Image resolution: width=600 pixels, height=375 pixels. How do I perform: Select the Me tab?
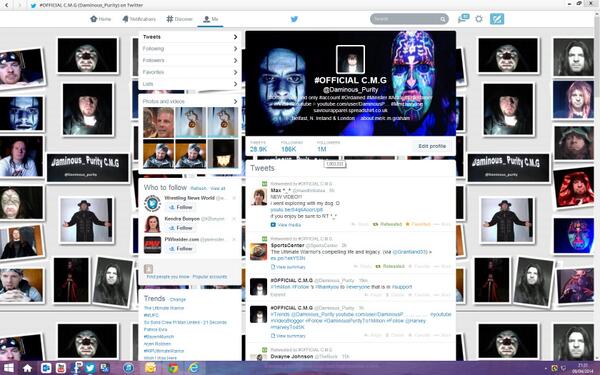[210, 19]
